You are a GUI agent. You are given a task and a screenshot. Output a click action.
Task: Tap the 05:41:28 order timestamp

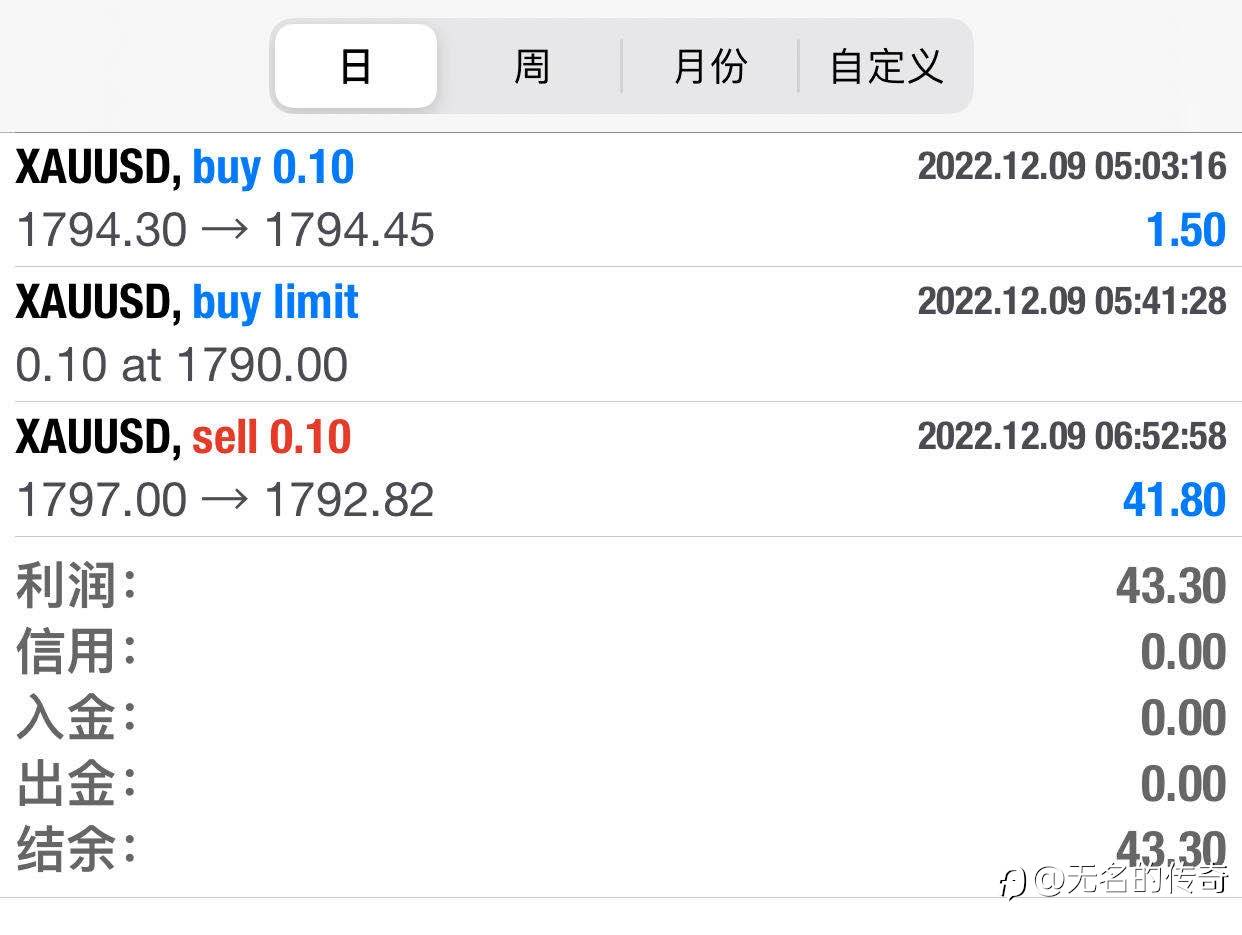[1071, 300]
